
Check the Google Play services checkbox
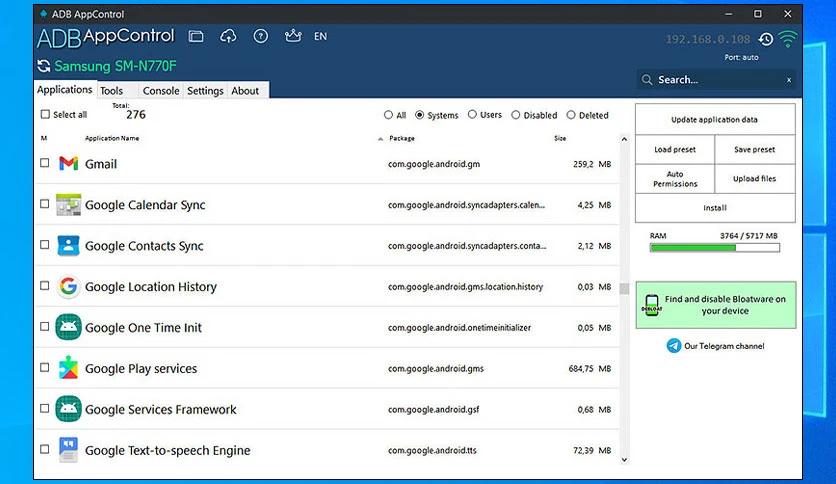click(x=45, y=367)
